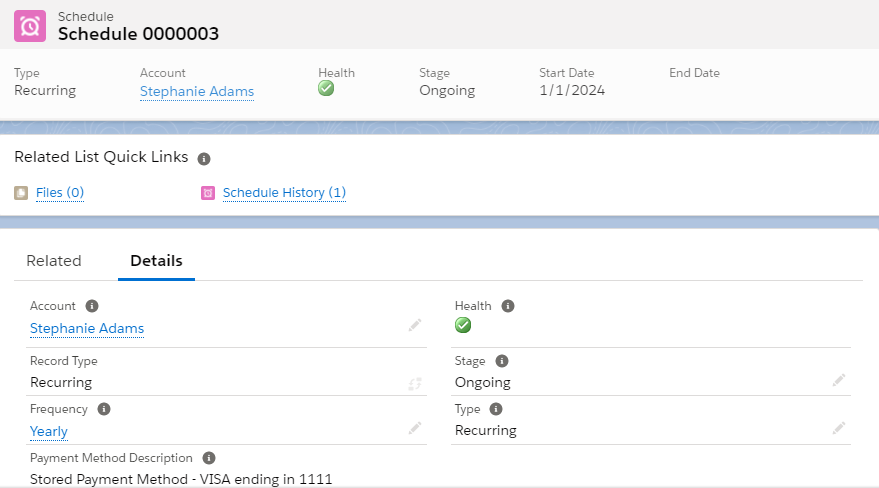Edit the Account field with pencil icon

tap(415, 326)
